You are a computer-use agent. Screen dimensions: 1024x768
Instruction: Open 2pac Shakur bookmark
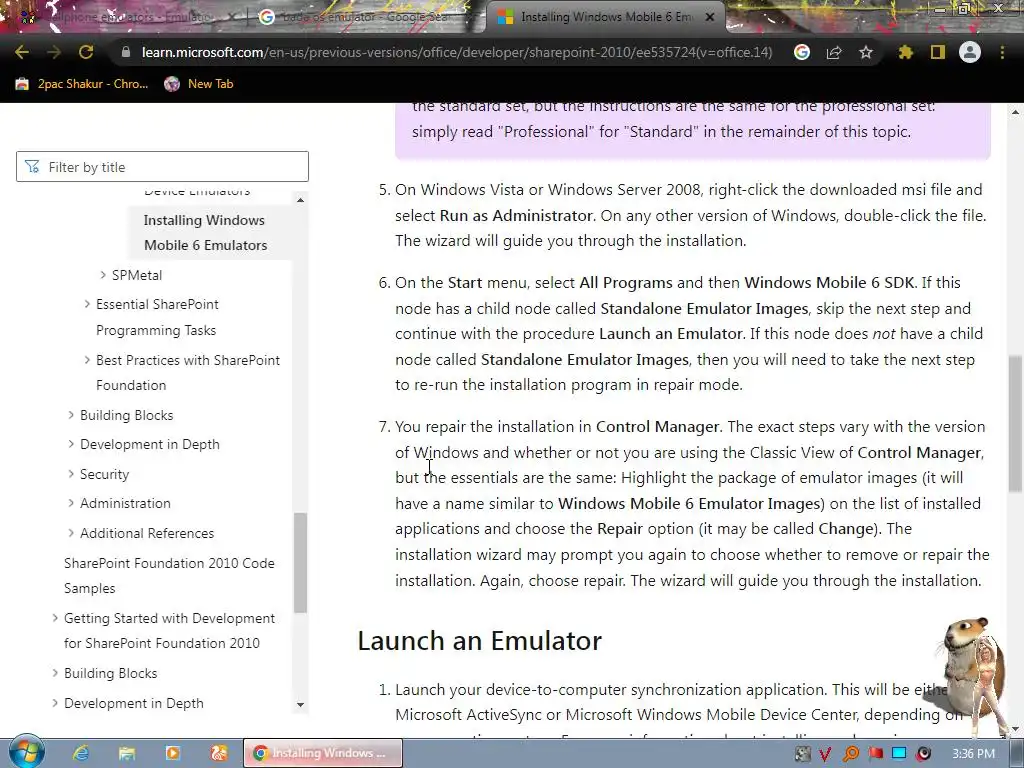point(82,84)
